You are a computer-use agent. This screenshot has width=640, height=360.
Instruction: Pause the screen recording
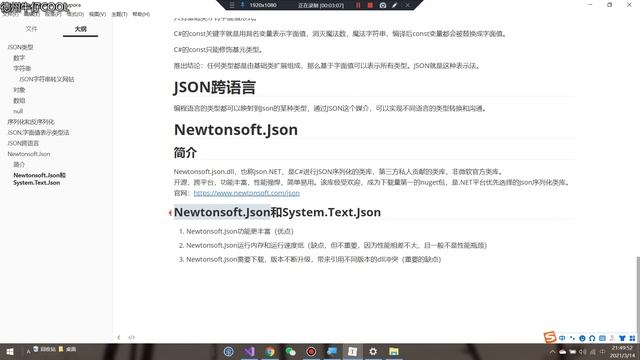coord(358,5)
